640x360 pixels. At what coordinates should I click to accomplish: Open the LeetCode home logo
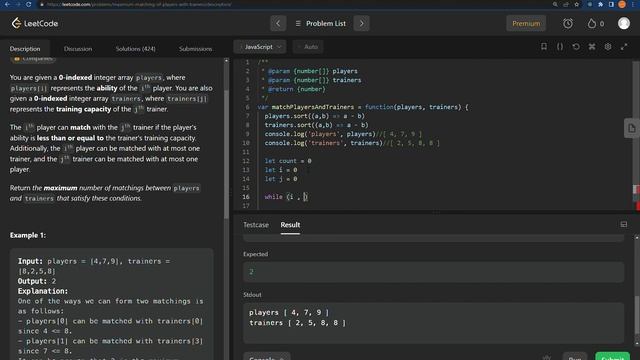(x=35, y=23)
